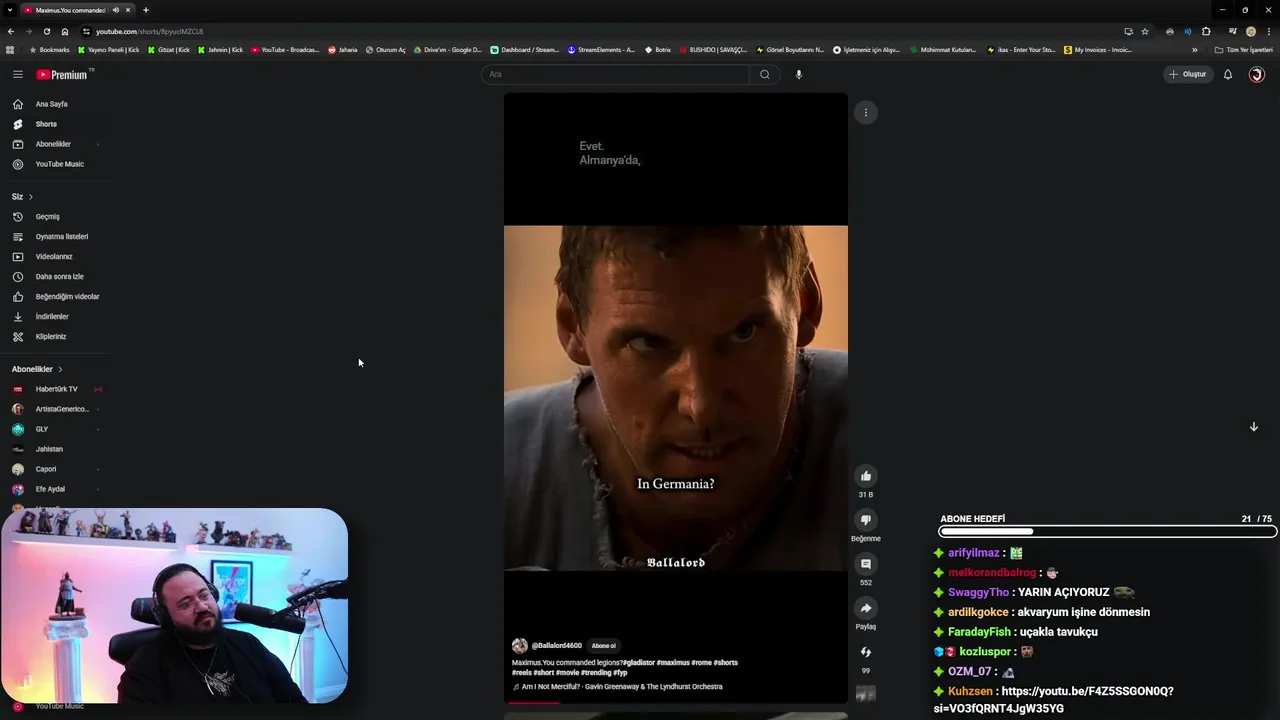This screenshot has height=720, width=1280.
Task: Seek on the Short's red progress bar
Action: [x=676, y=703]
